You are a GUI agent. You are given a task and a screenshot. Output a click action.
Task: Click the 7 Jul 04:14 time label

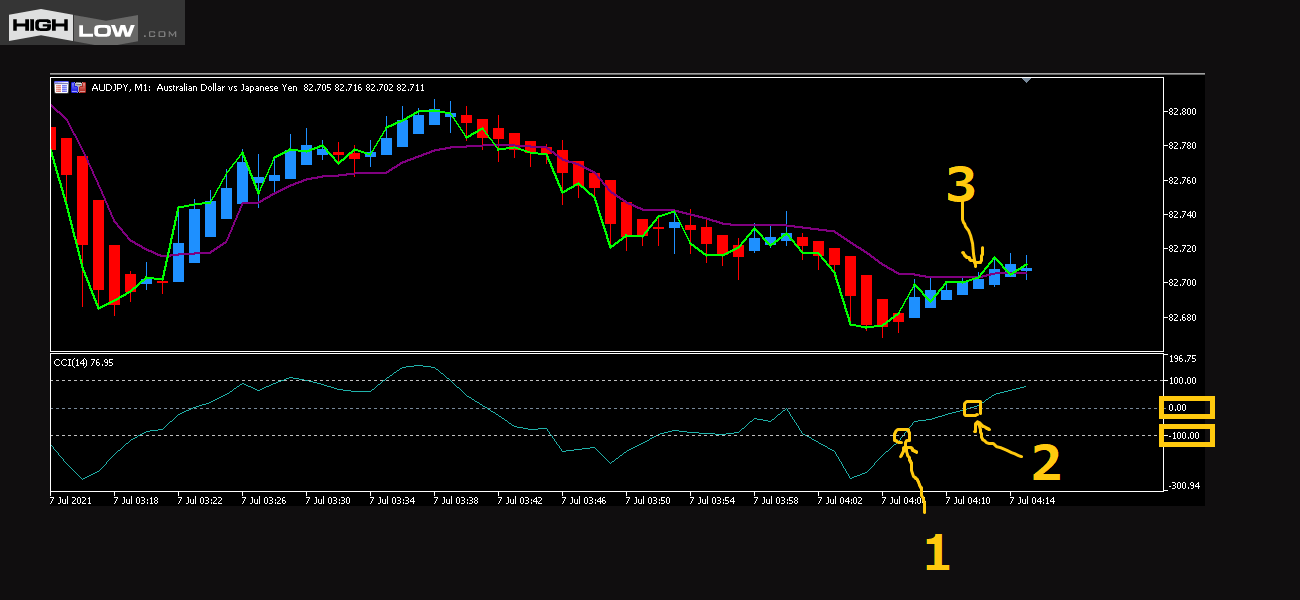[1032, 500]
